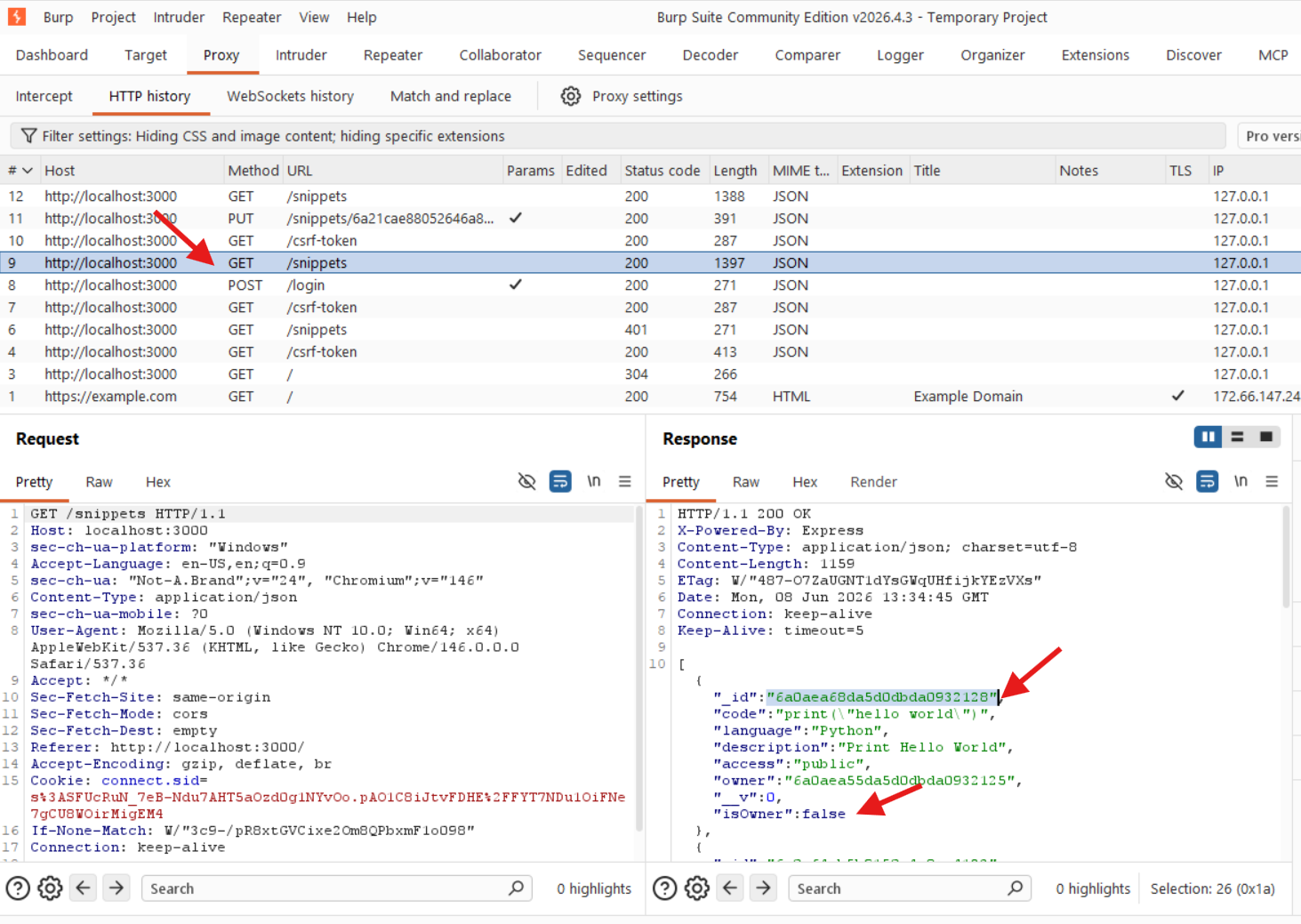Go to next match in Request search
This screenshot has width=1301, height=924.
[116, 888]
